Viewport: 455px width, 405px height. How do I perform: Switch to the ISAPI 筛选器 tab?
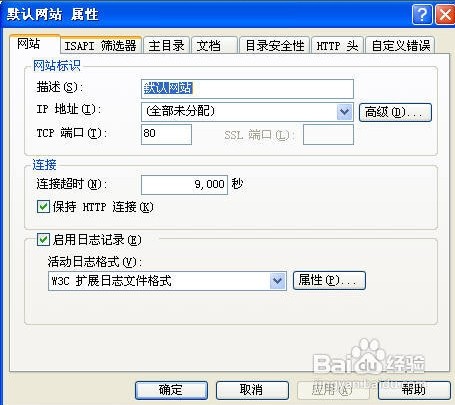101,46
